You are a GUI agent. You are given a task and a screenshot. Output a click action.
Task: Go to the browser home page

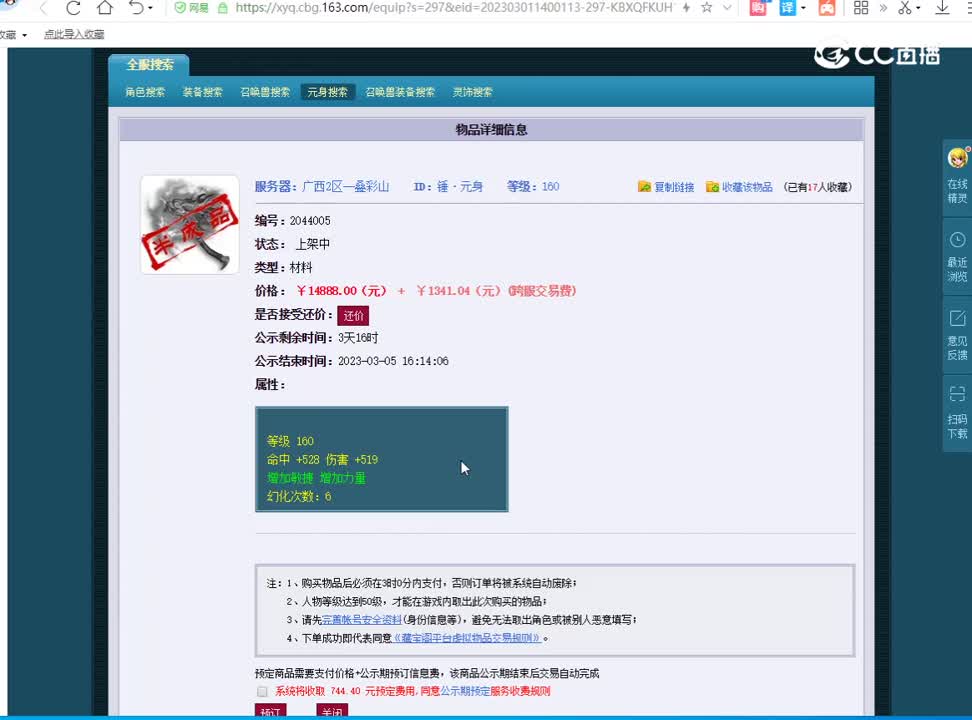tap(105, 7)
